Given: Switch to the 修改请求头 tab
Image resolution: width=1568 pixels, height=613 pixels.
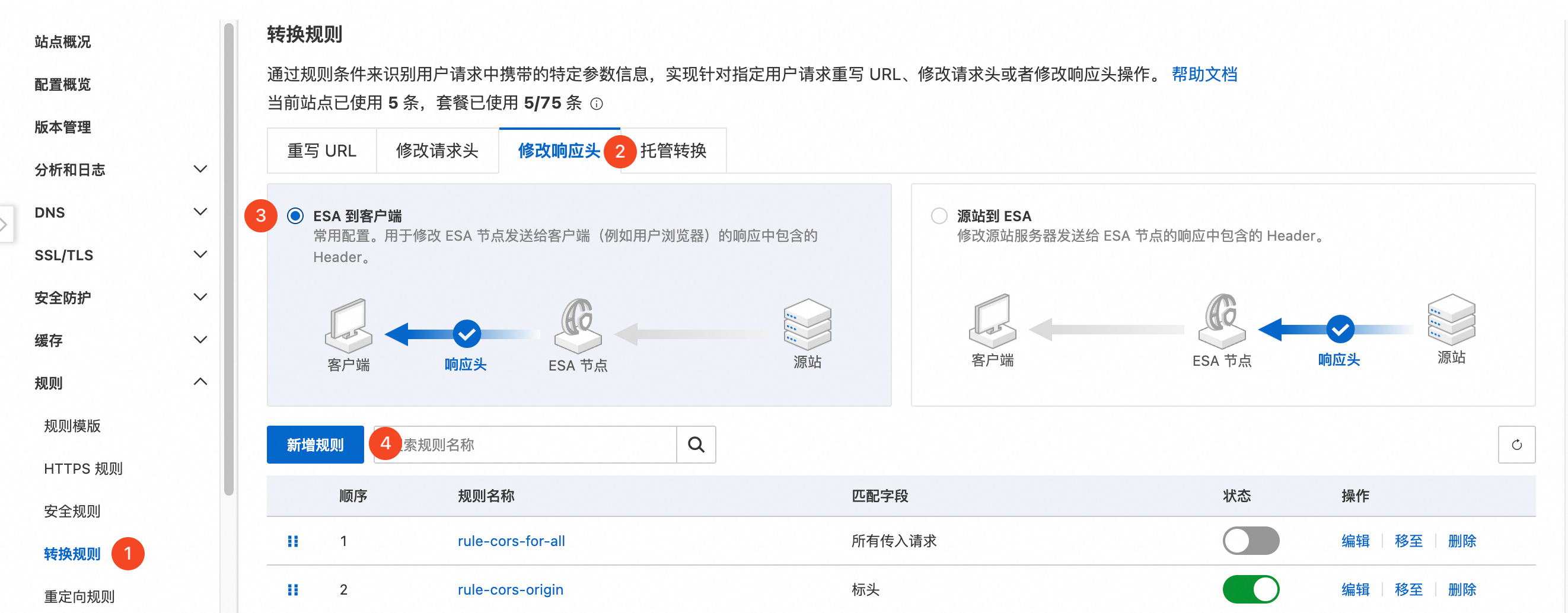Looking at the screenshot, I should (437, 151).
